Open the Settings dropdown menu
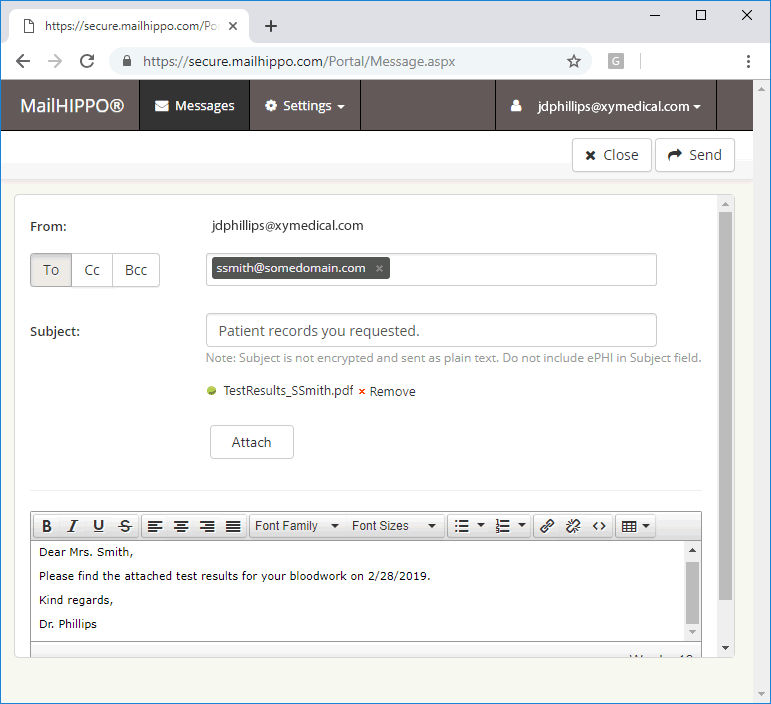This screenshot has width=771, height=704. tap(305, 106)
